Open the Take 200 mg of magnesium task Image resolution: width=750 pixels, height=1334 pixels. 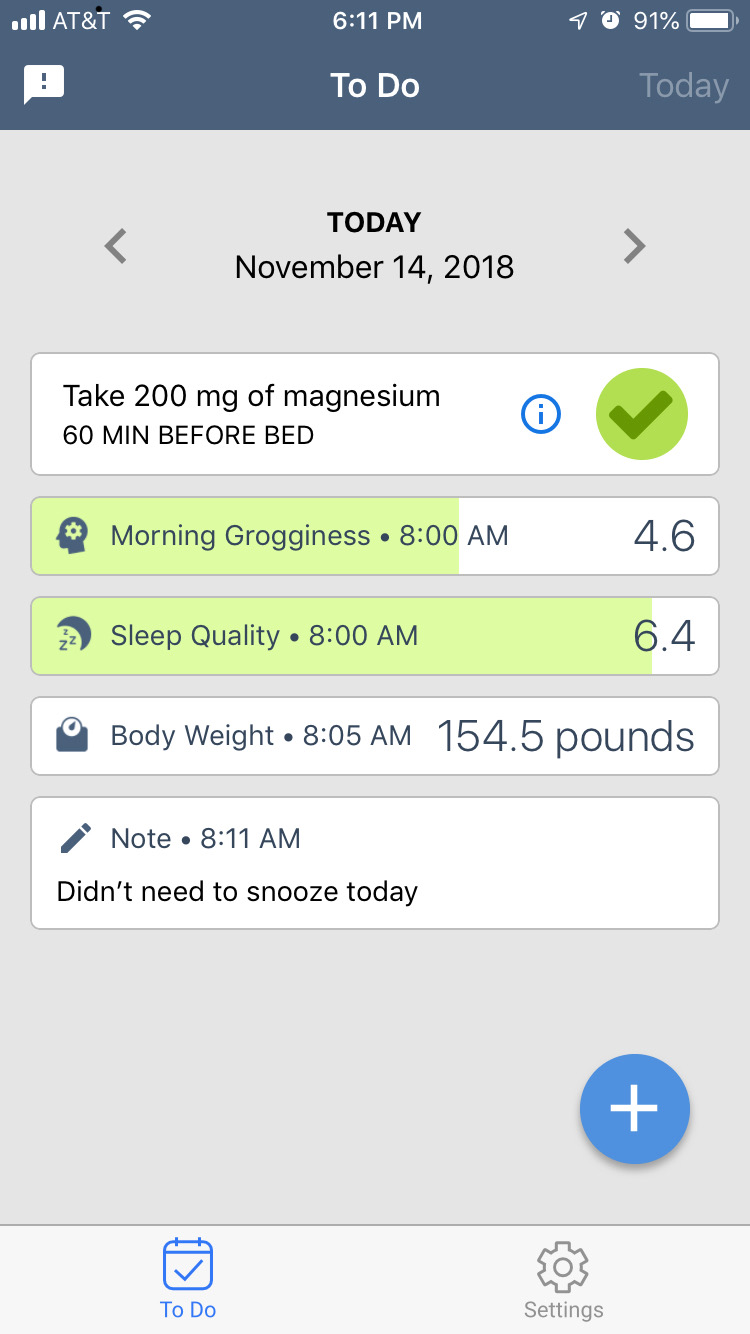(x=251, y=414)
